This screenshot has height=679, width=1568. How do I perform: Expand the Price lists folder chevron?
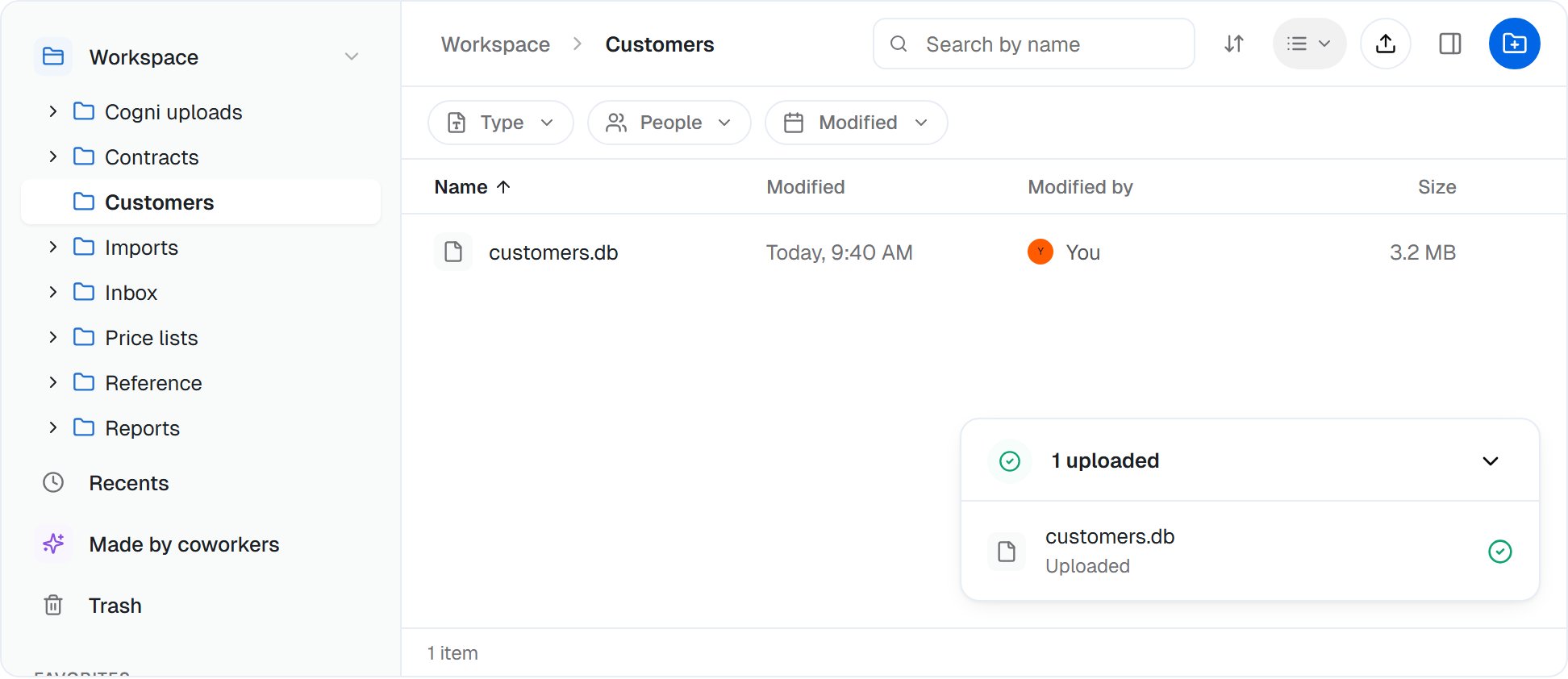click(53, 337)
